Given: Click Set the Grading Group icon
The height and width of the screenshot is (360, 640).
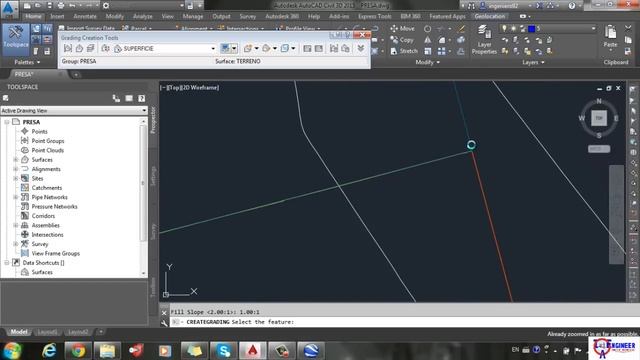Looking at the screenshot, I should pos(68,48).
